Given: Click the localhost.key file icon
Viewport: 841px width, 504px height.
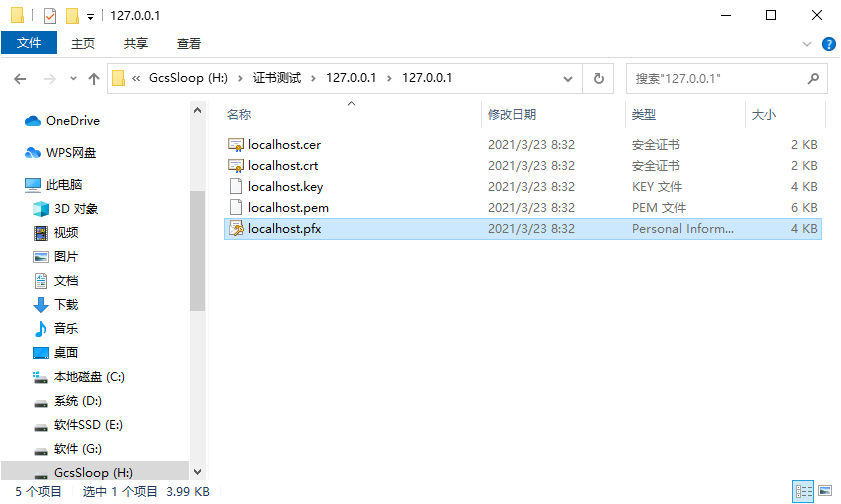Looking at the screenshot, I should click(236, 187).
